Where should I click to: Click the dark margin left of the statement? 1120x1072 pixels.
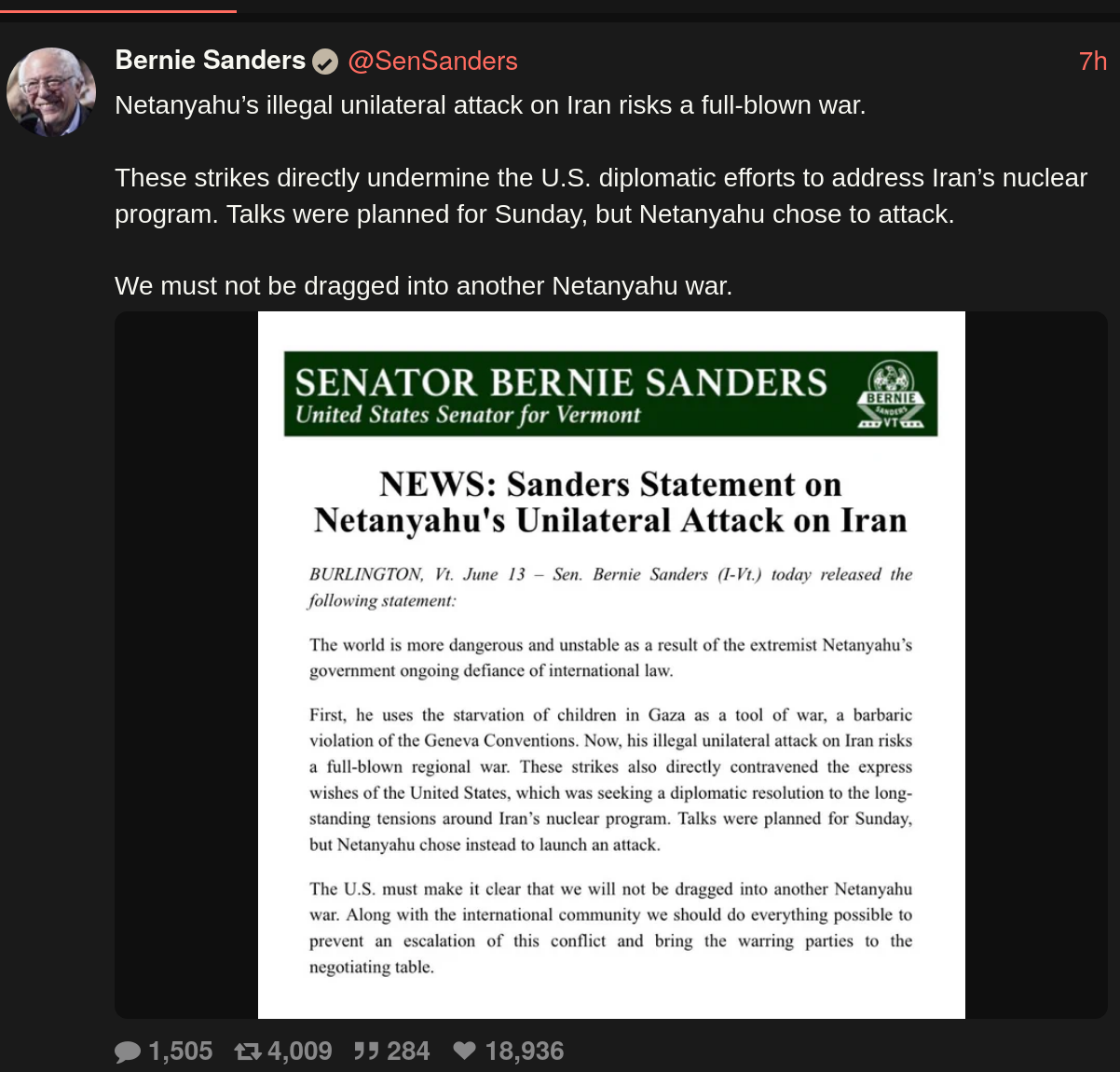pyautogui.click(x=186, y=665)
